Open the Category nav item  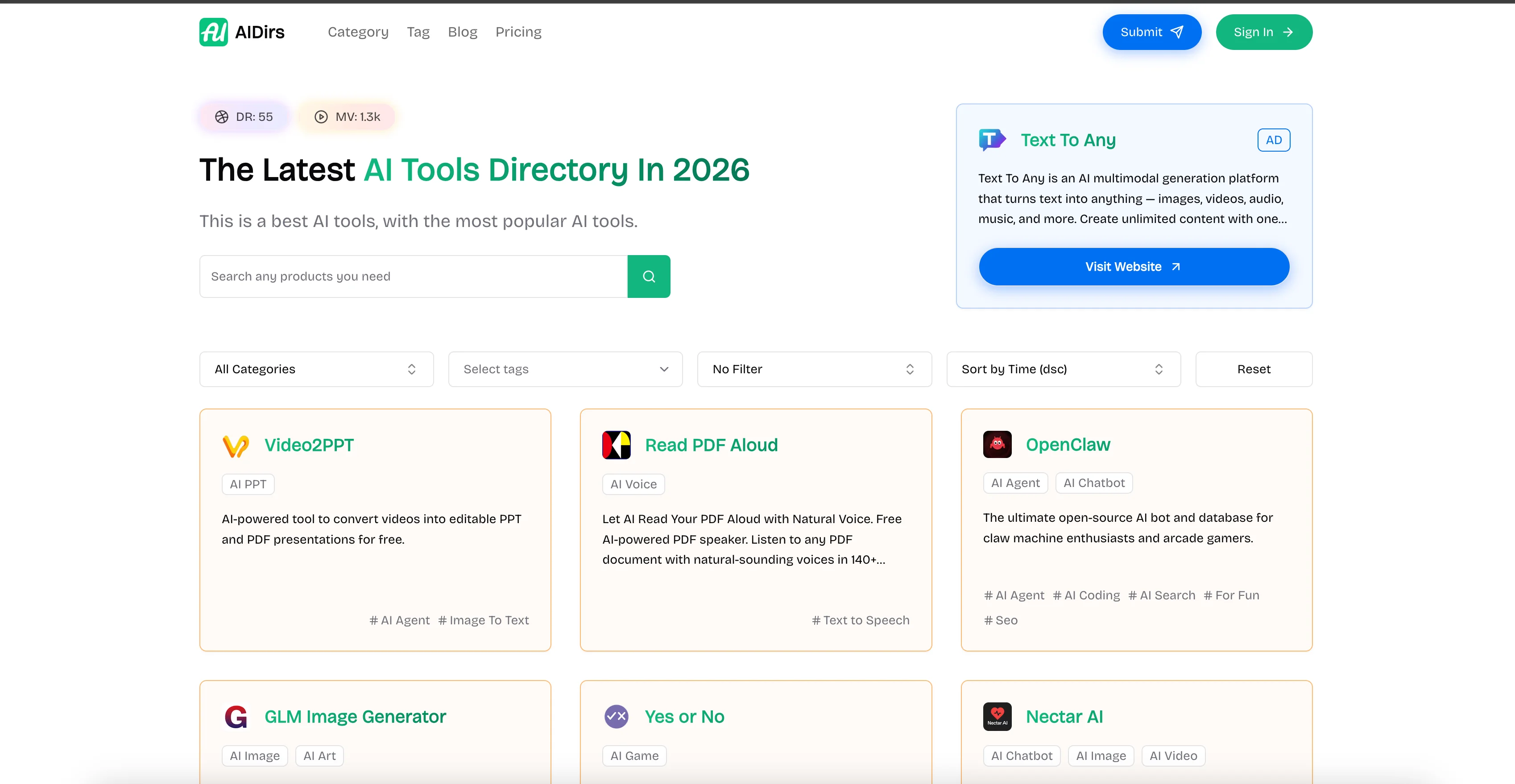point(358,32)
